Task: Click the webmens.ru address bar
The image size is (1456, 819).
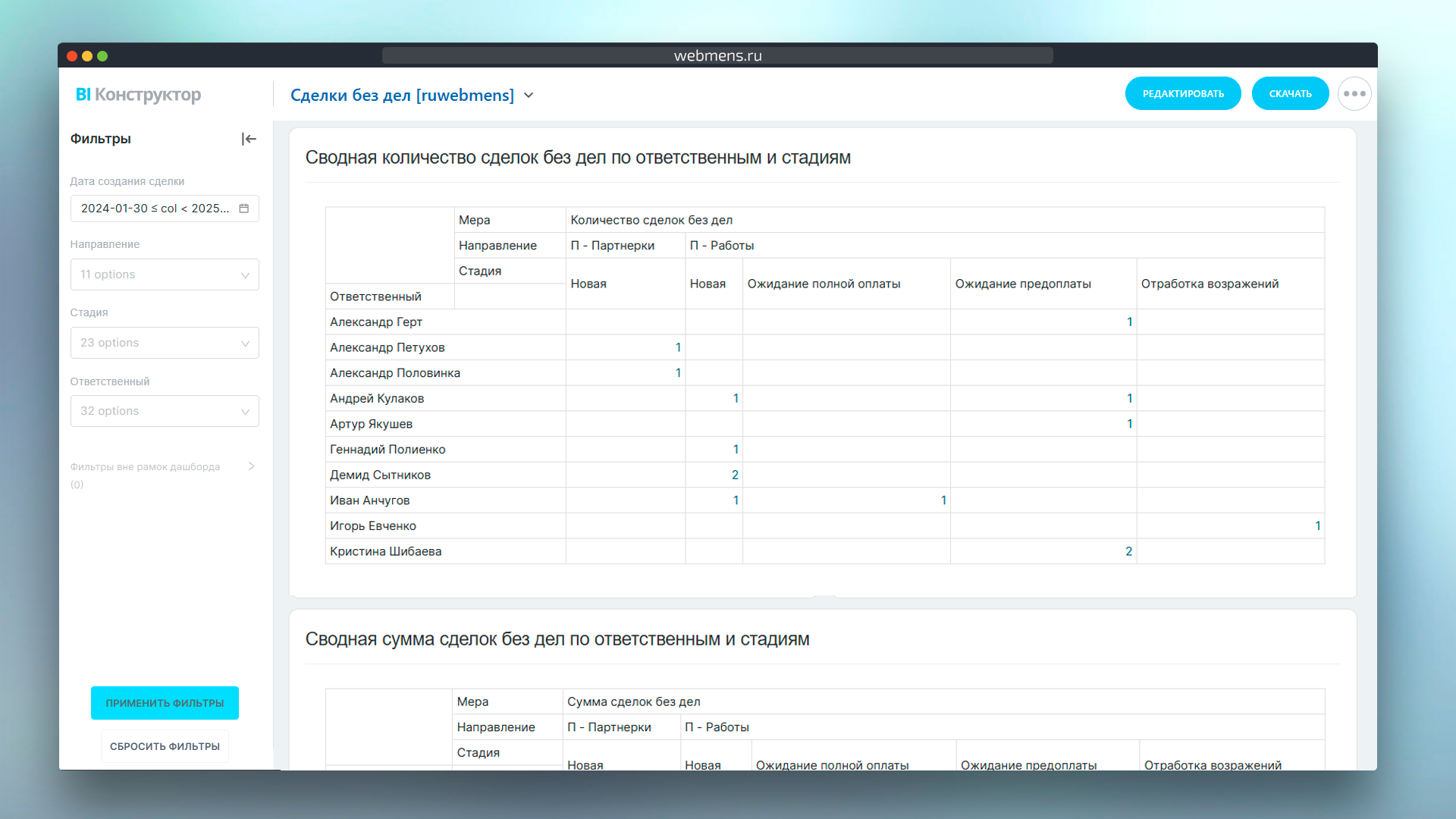Action: (x=717, y=55)
